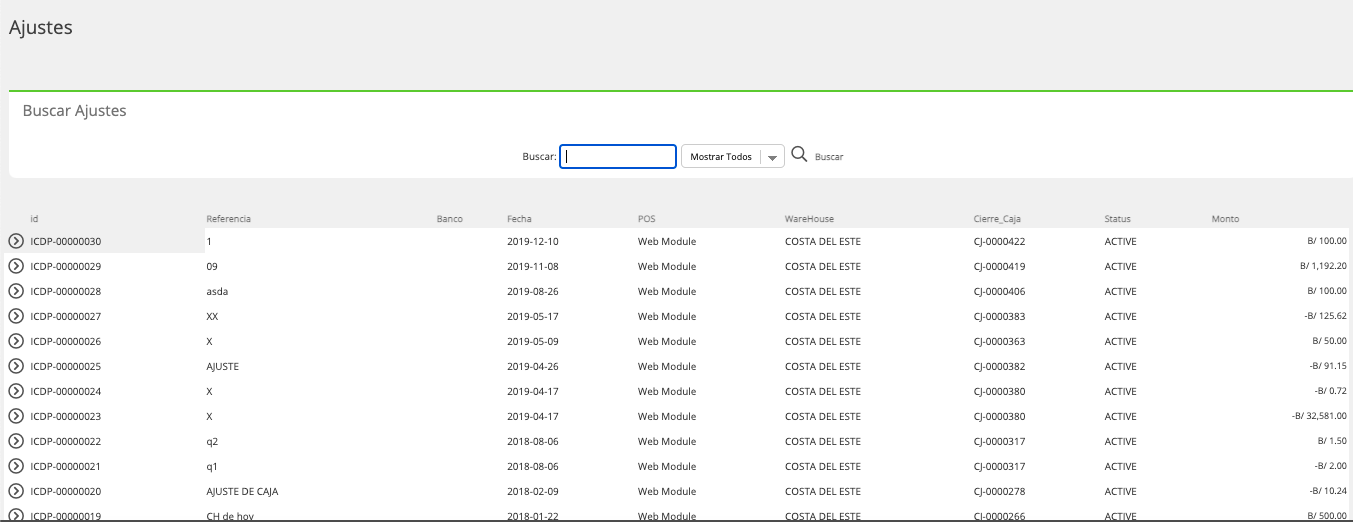Open details arrow for ICDP-00000027
This screenshot has height=522, width=1353.
pyautogui.click(x=16, y=316)
